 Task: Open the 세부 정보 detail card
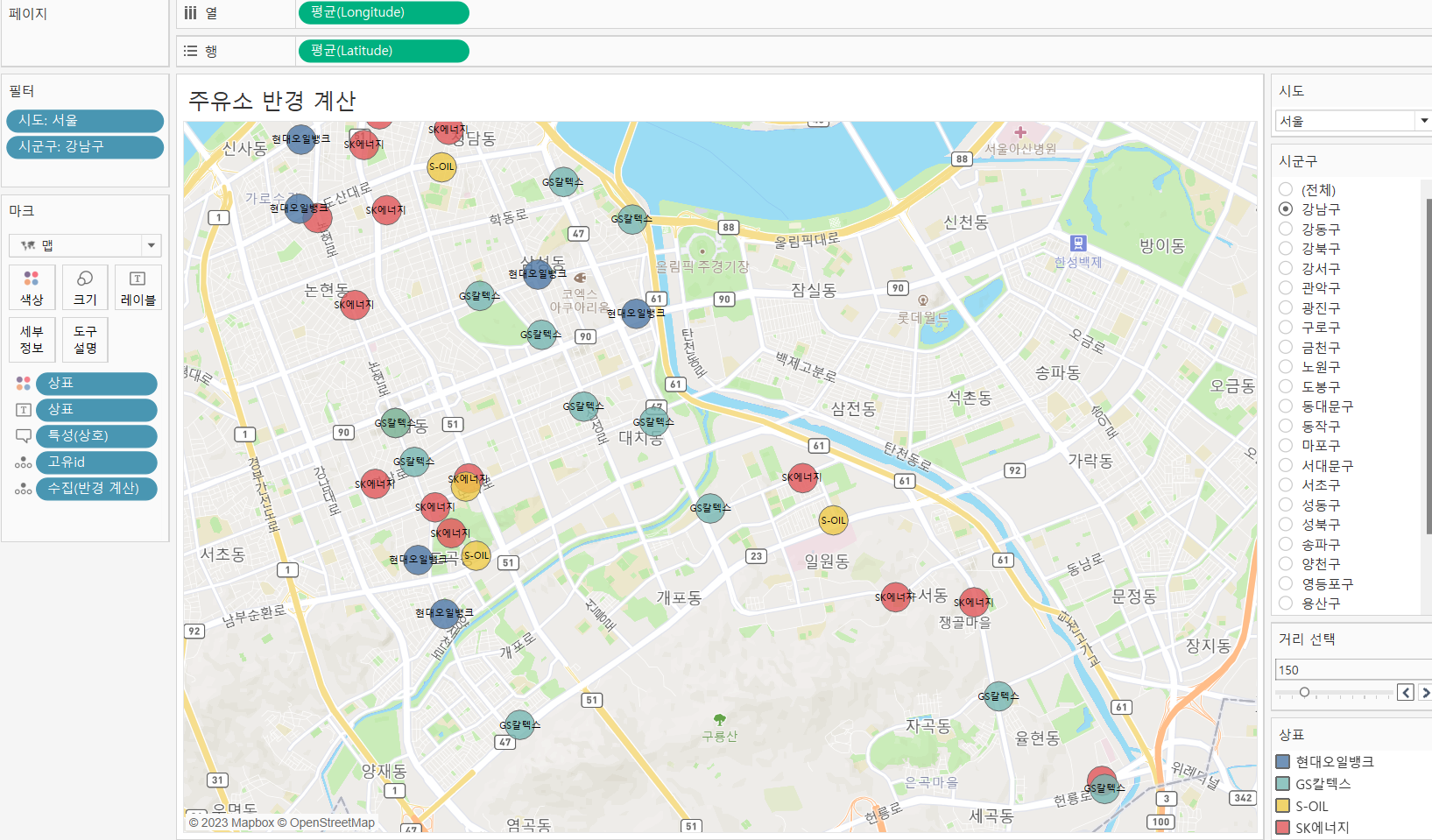(x=32, y=340)
